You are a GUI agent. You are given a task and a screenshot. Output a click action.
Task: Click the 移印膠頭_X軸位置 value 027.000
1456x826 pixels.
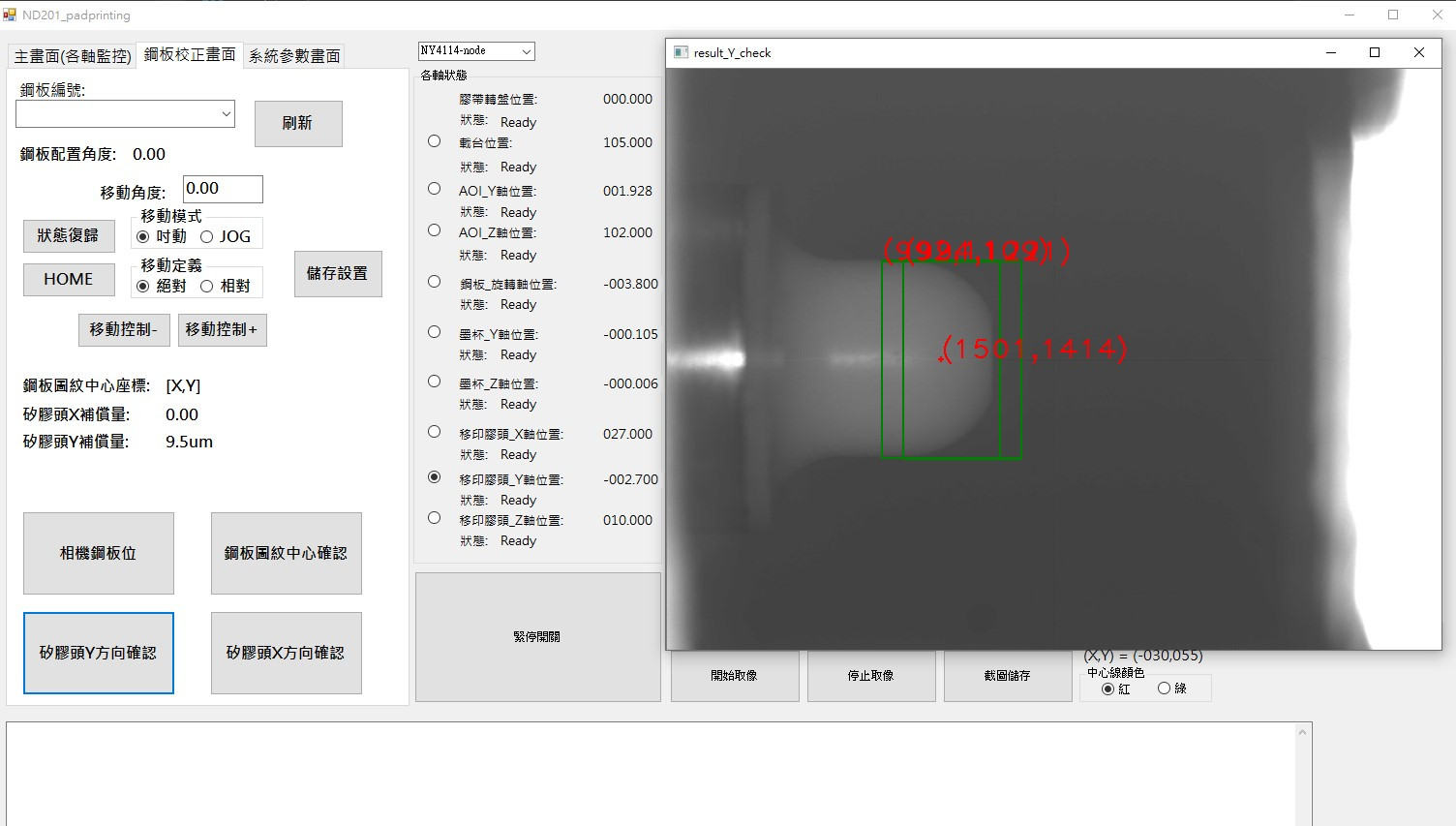coord(627,434)
